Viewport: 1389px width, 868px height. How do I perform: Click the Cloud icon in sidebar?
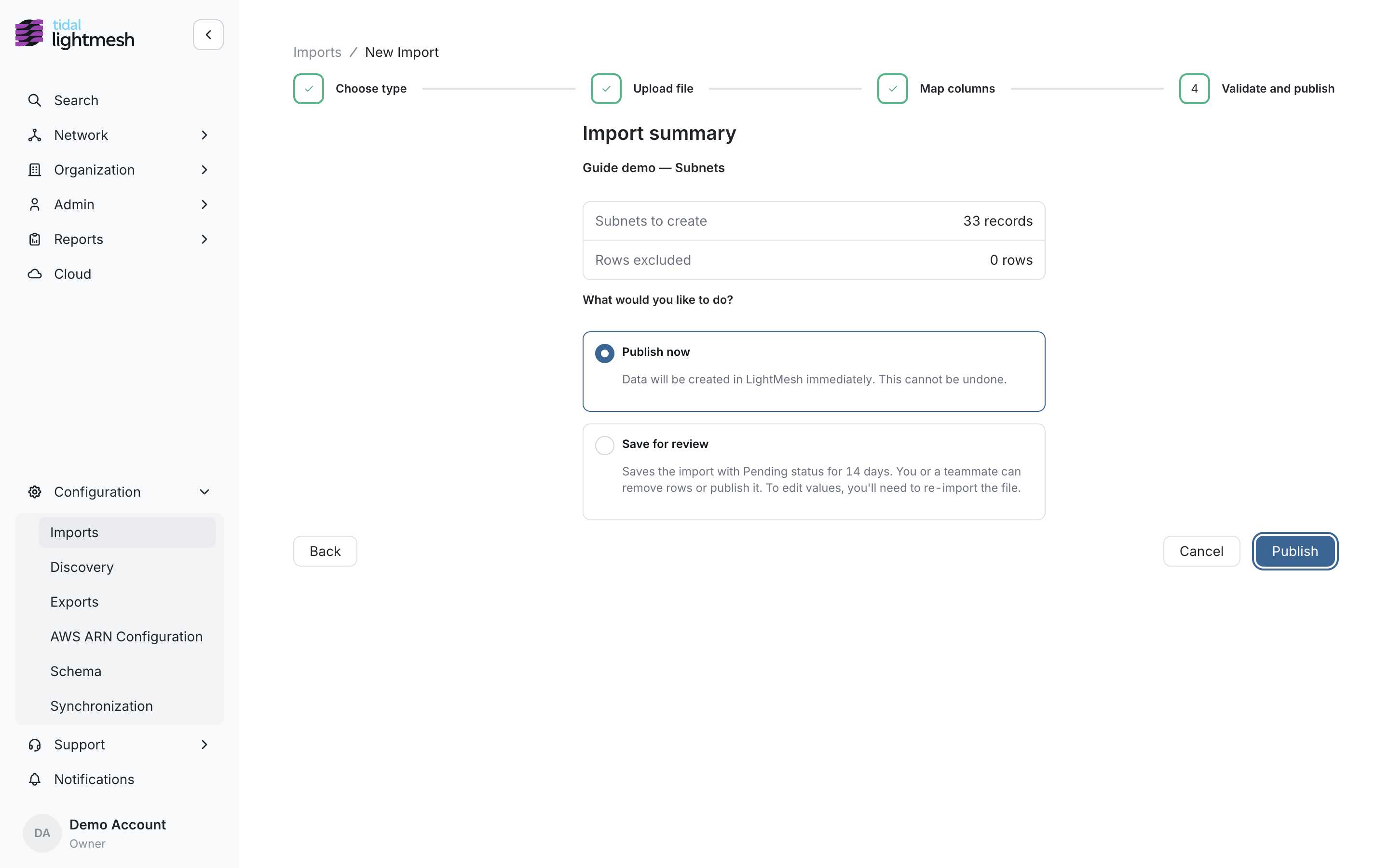34,274
